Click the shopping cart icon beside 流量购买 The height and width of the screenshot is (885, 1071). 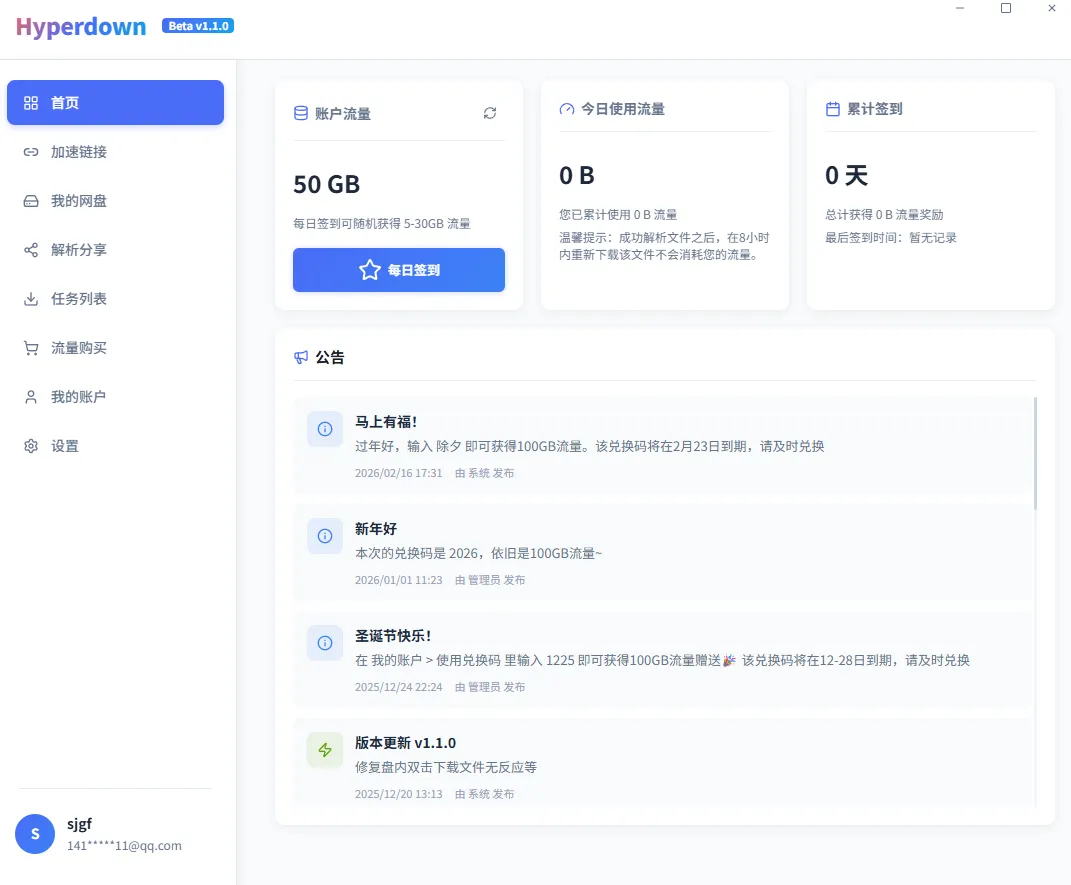pos(31,348)
